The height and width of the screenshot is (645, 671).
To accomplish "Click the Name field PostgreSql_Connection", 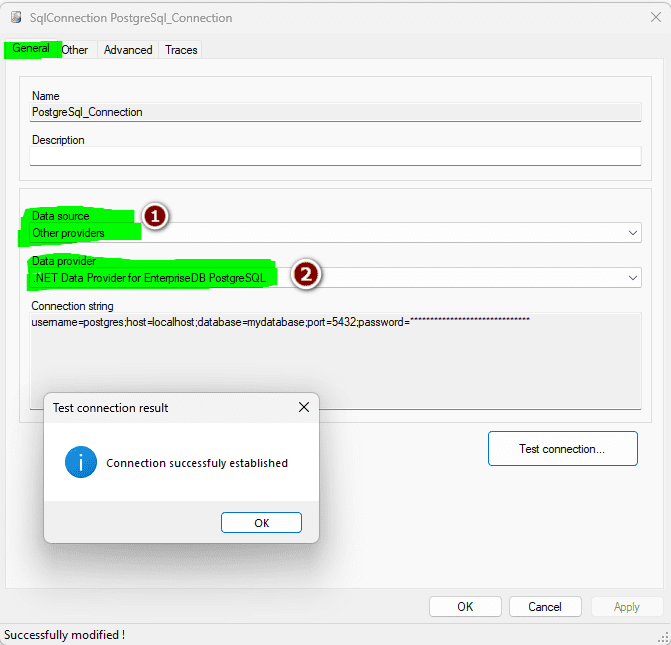I will pos(335,112).
